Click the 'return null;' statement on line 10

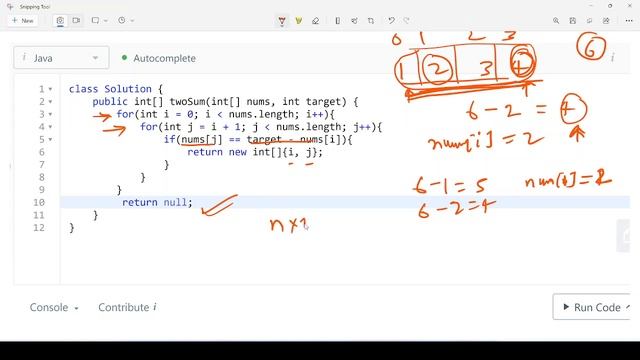[157, 202]
